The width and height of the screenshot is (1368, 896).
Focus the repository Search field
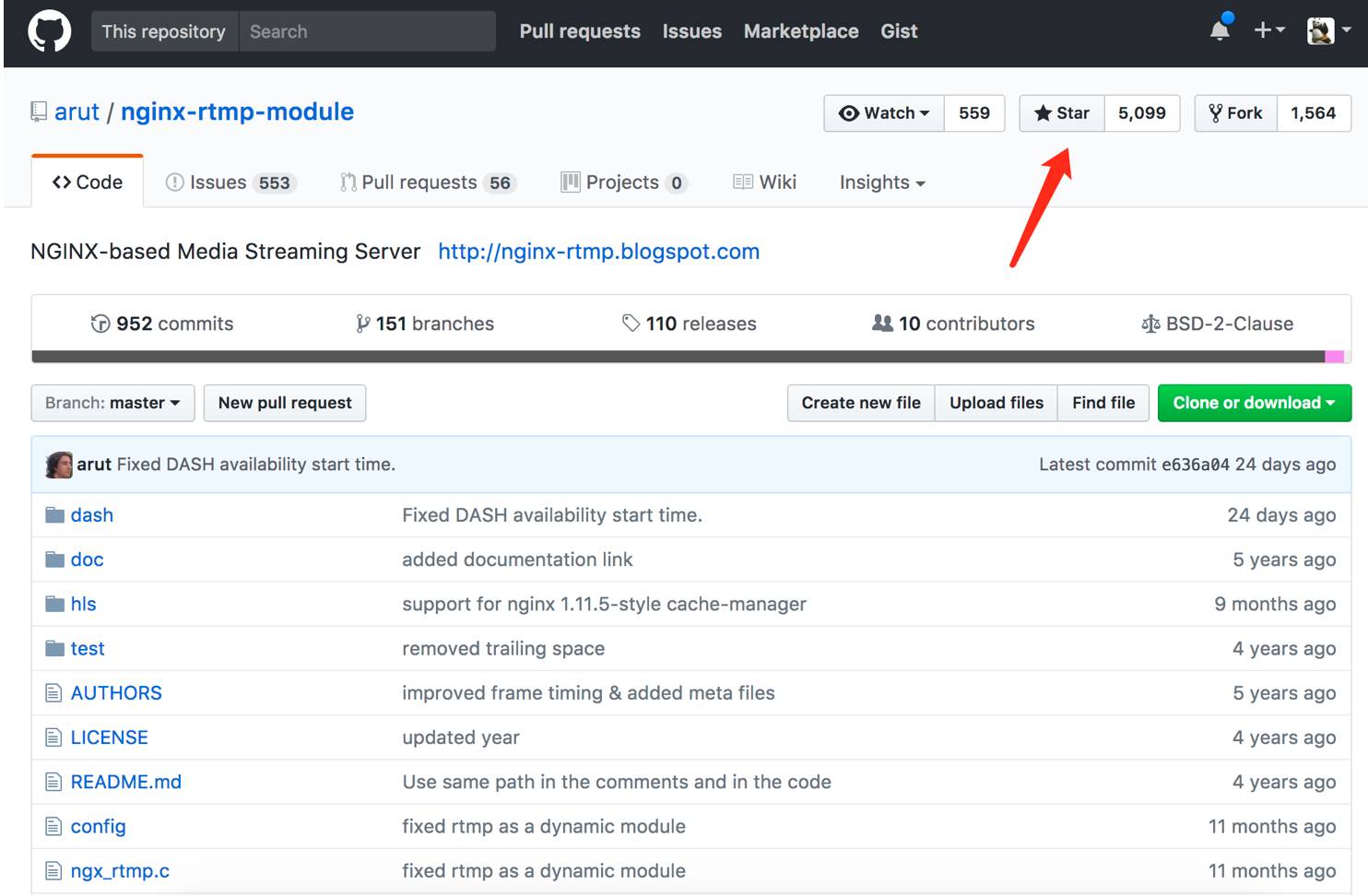[368, 31]
